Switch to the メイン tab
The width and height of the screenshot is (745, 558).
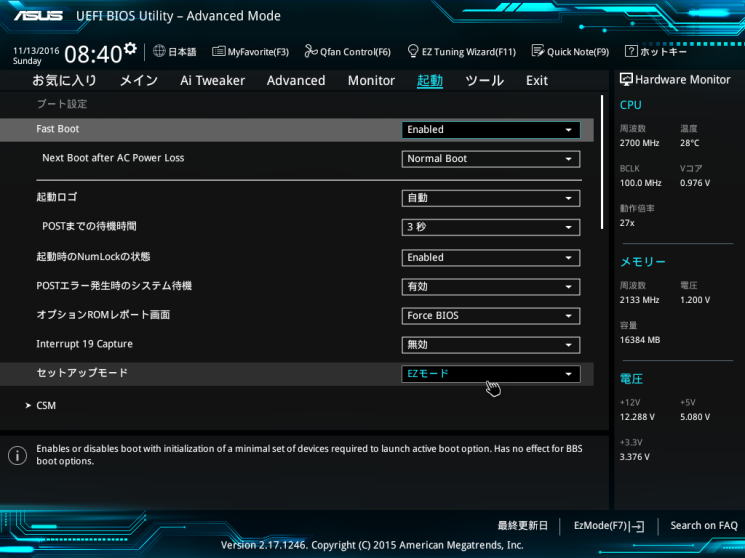(x=138, y=80)
